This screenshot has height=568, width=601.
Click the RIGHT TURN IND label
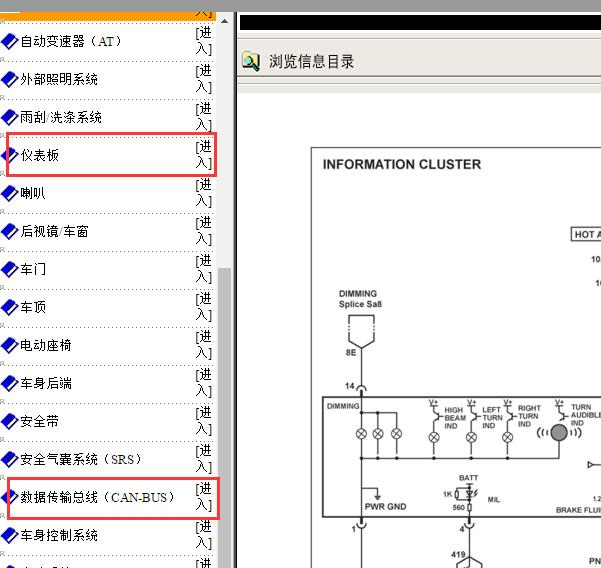pyautogui.click(x=529, y=416)
